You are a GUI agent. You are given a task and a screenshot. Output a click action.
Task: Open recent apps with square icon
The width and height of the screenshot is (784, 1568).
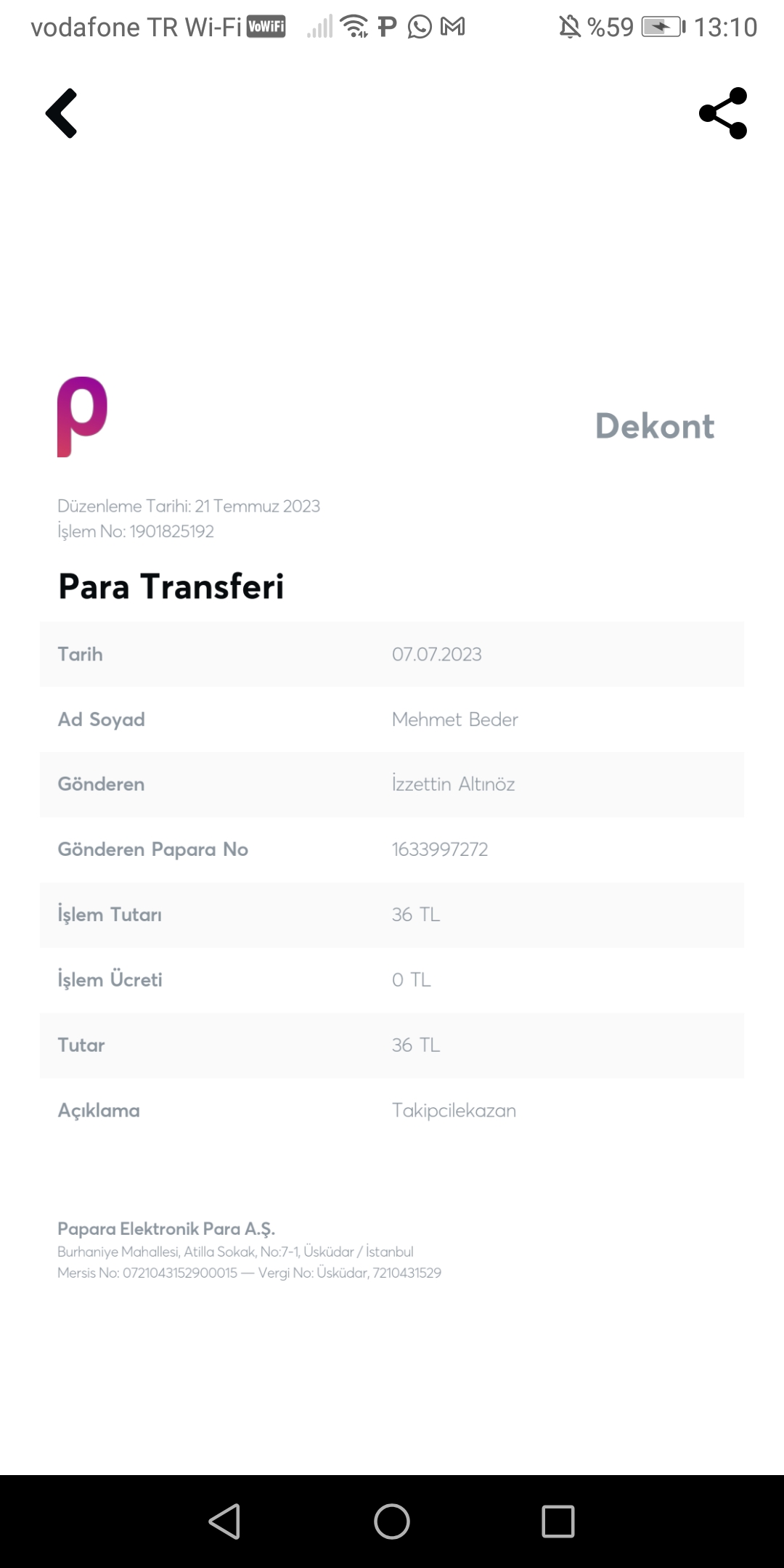click(x=558, y=1521)
